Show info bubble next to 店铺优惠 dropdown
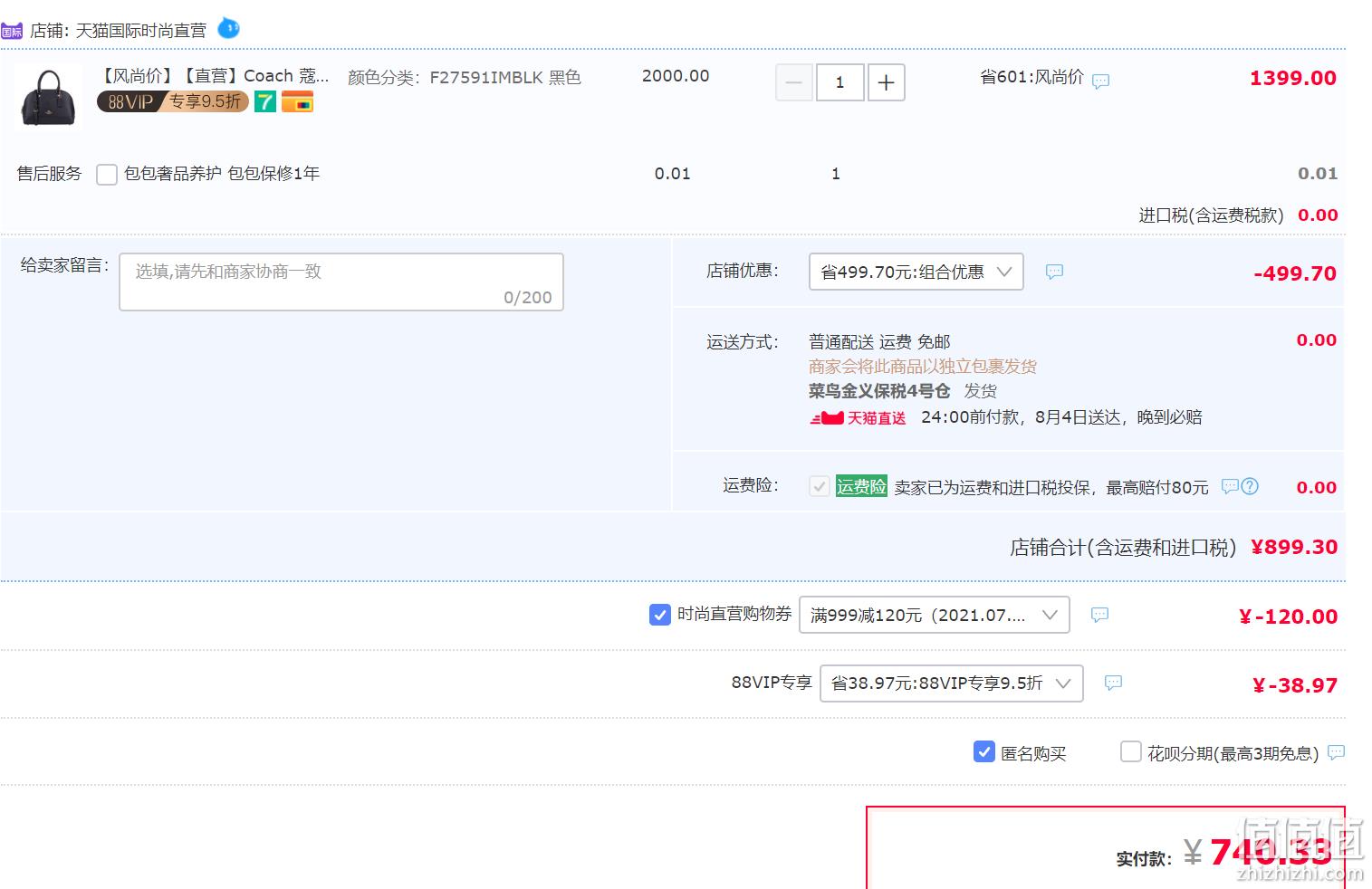This screenshot has height=889, width=1372. [1054, 272]
